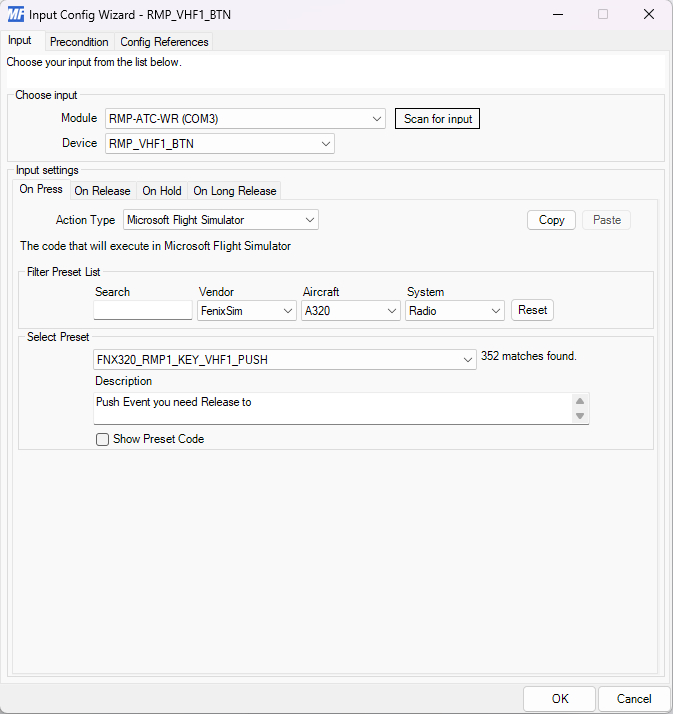
Task: Reset the preset list filters
Action: (x=532, y=310)
